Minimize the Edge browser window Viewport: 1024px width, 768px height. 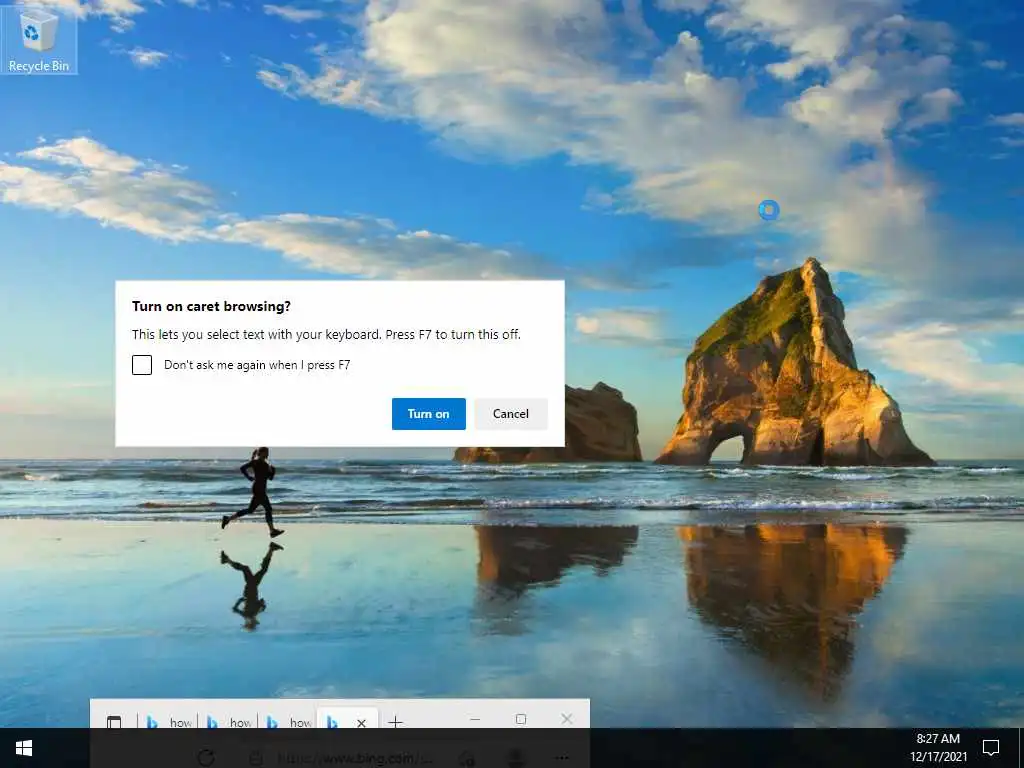[x=475, y=719]
